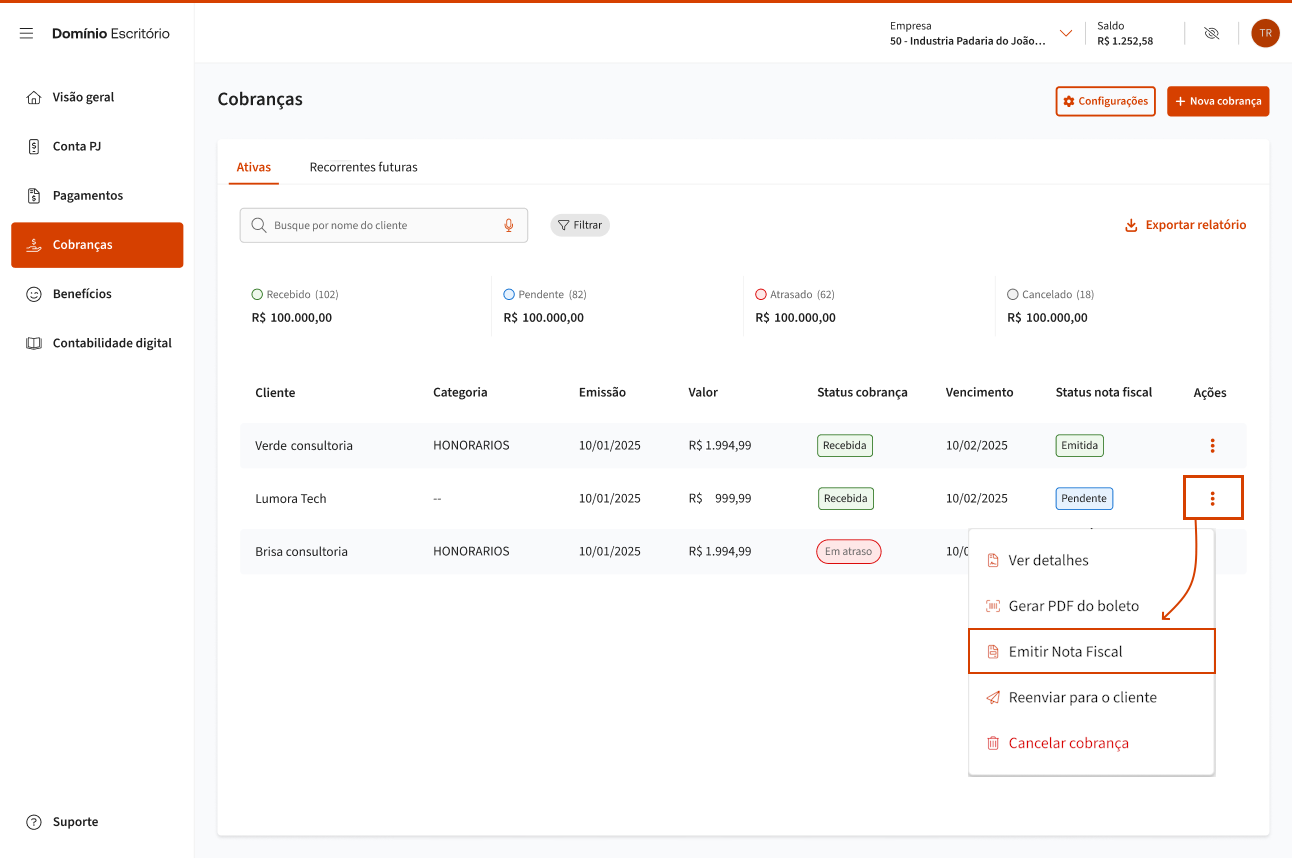1292x858 pixels.
Task: Open actions menu for Verde consultoria
Action: point(1212,446)
